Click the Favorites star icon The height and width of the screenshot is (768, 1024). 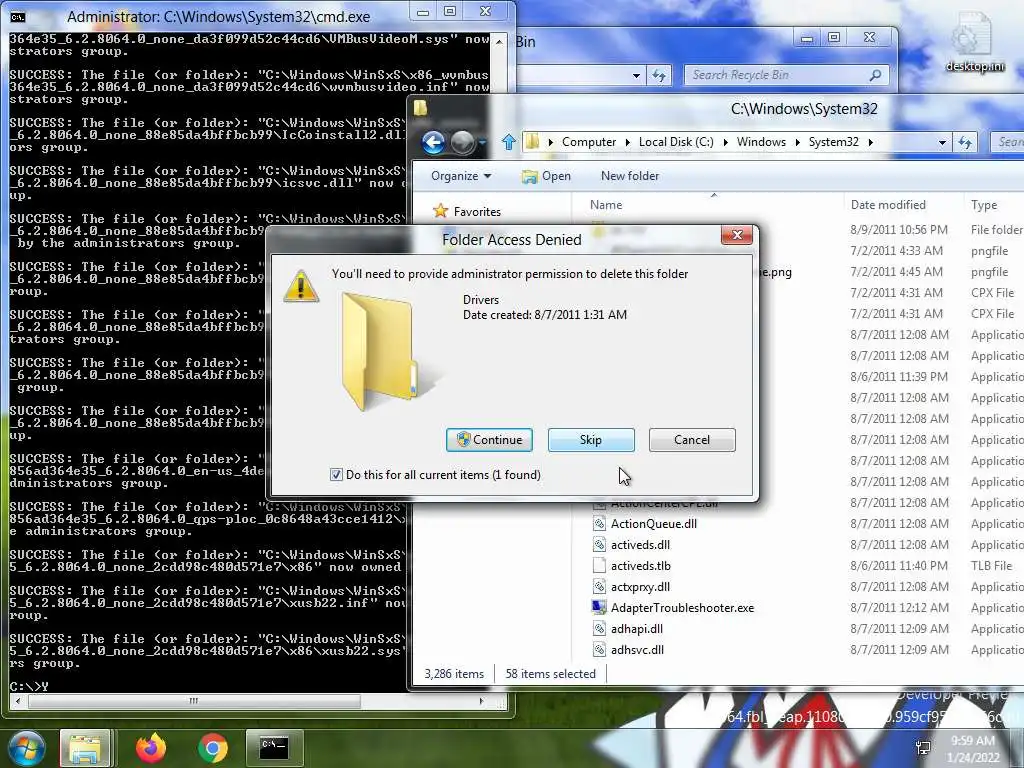coord(441,211)
